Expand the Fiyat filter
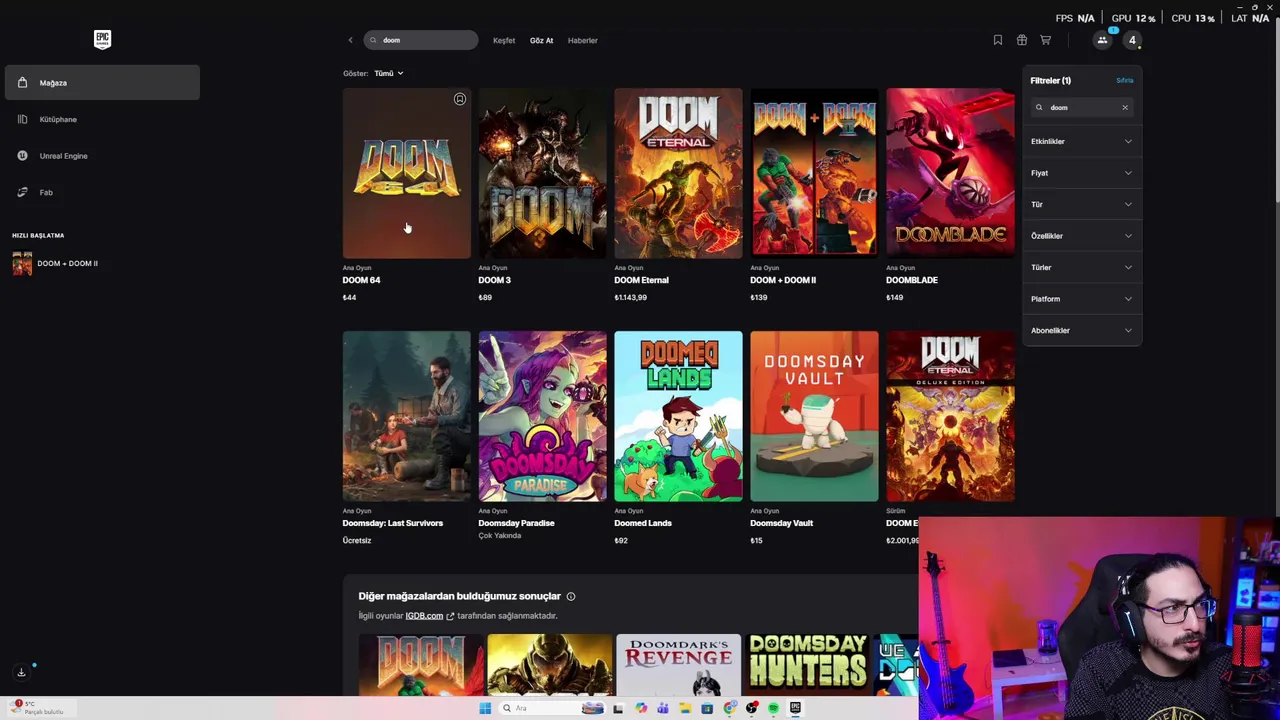Screen dimensions: 1280x720 click(x=1082, y=173)
